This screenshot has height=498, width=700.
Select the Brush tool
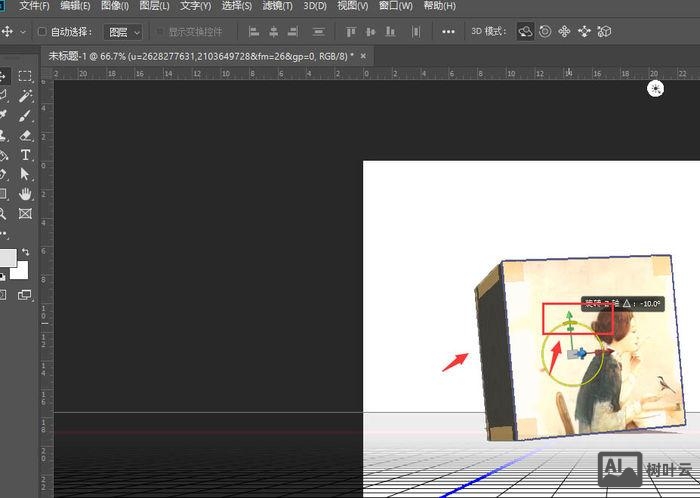[25, 116]
